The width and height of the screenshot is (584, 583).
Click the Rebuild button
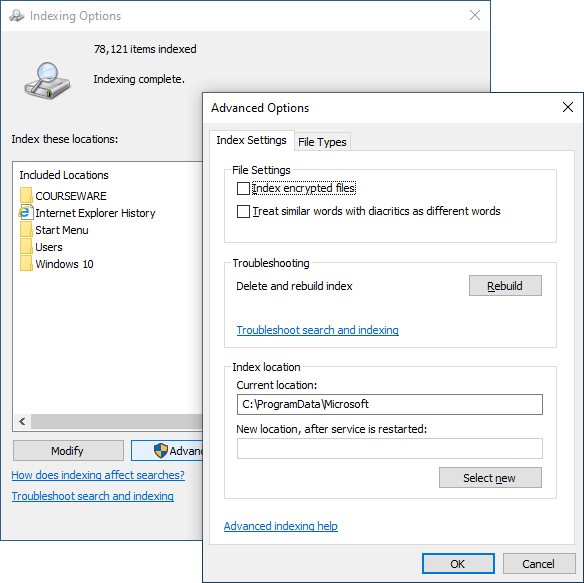point(505,286)
